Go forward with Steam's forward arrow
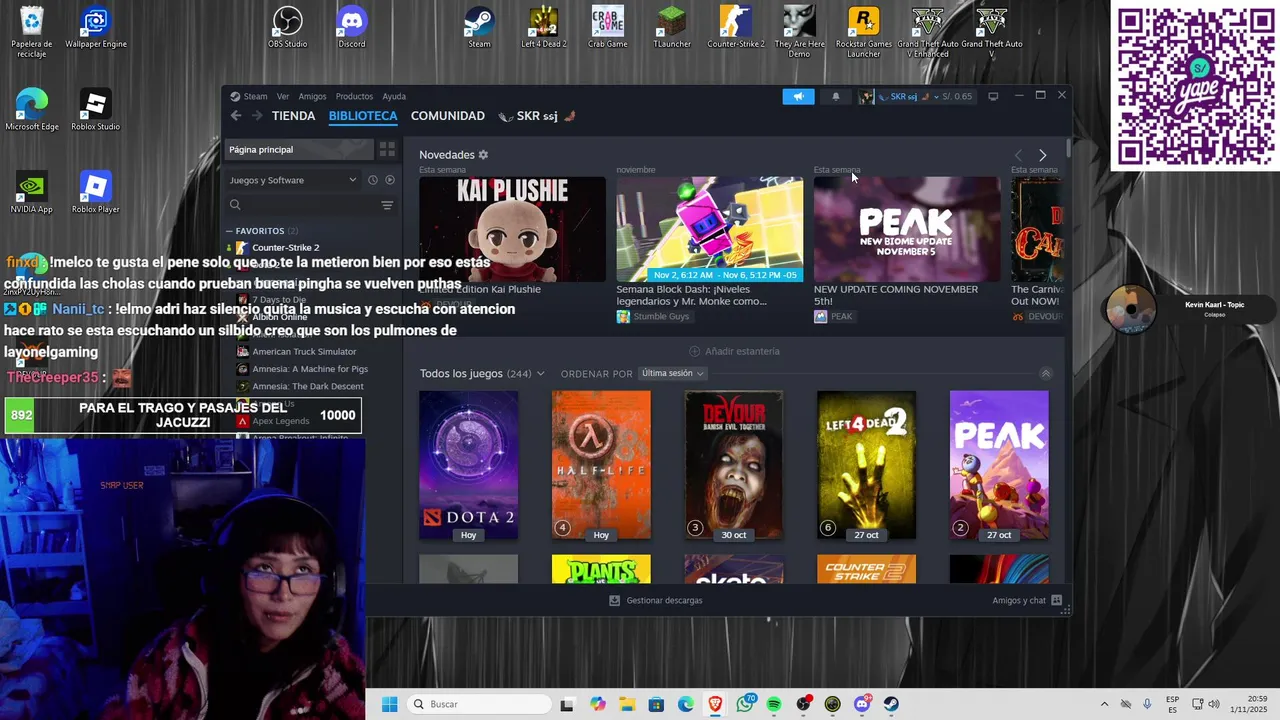 257,116
